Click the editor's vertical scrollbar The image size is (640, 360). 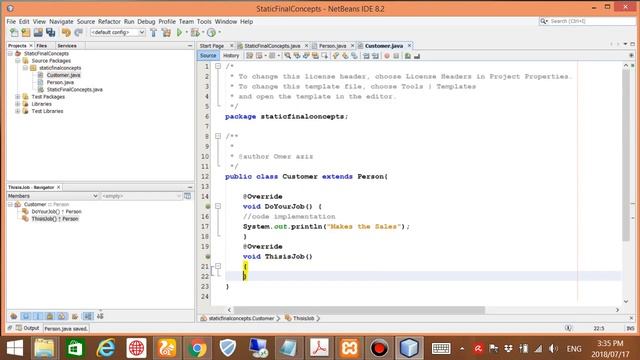point(626,155)
